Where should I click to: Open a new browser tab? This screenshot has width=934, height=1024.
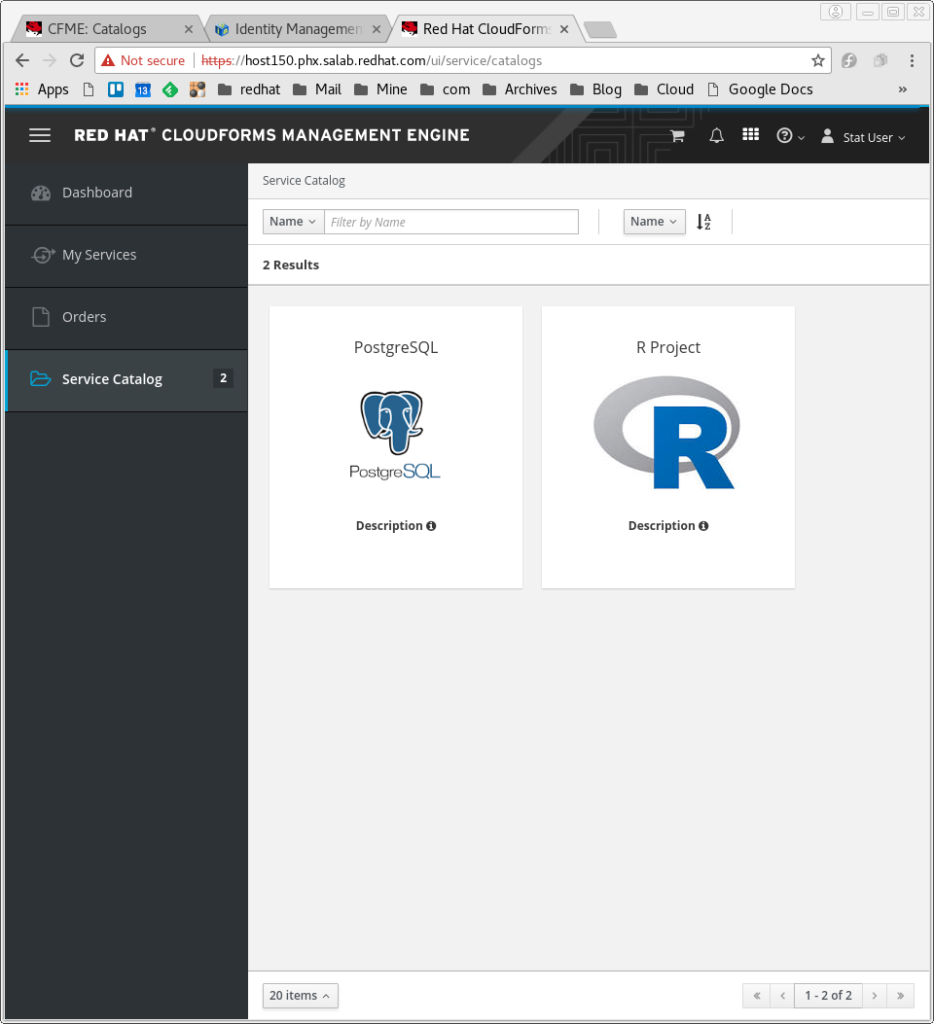[x=600, y=29]
